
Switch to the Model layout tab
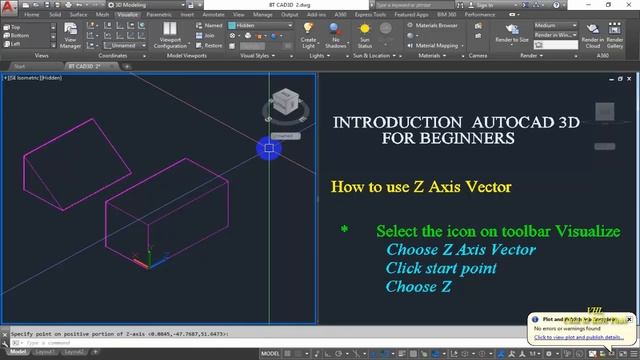tap(18, 352)
